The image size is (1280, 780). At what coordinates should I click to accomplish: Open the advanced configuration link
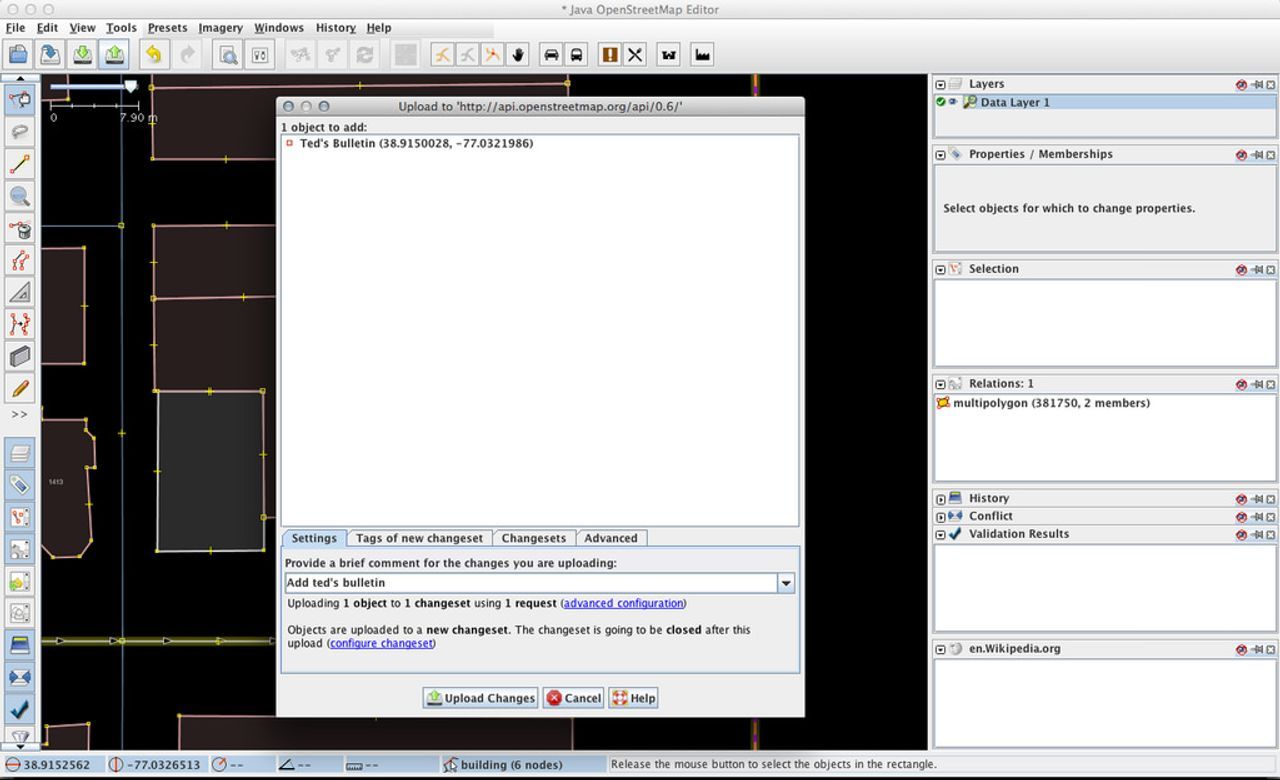tap(623, 603)
